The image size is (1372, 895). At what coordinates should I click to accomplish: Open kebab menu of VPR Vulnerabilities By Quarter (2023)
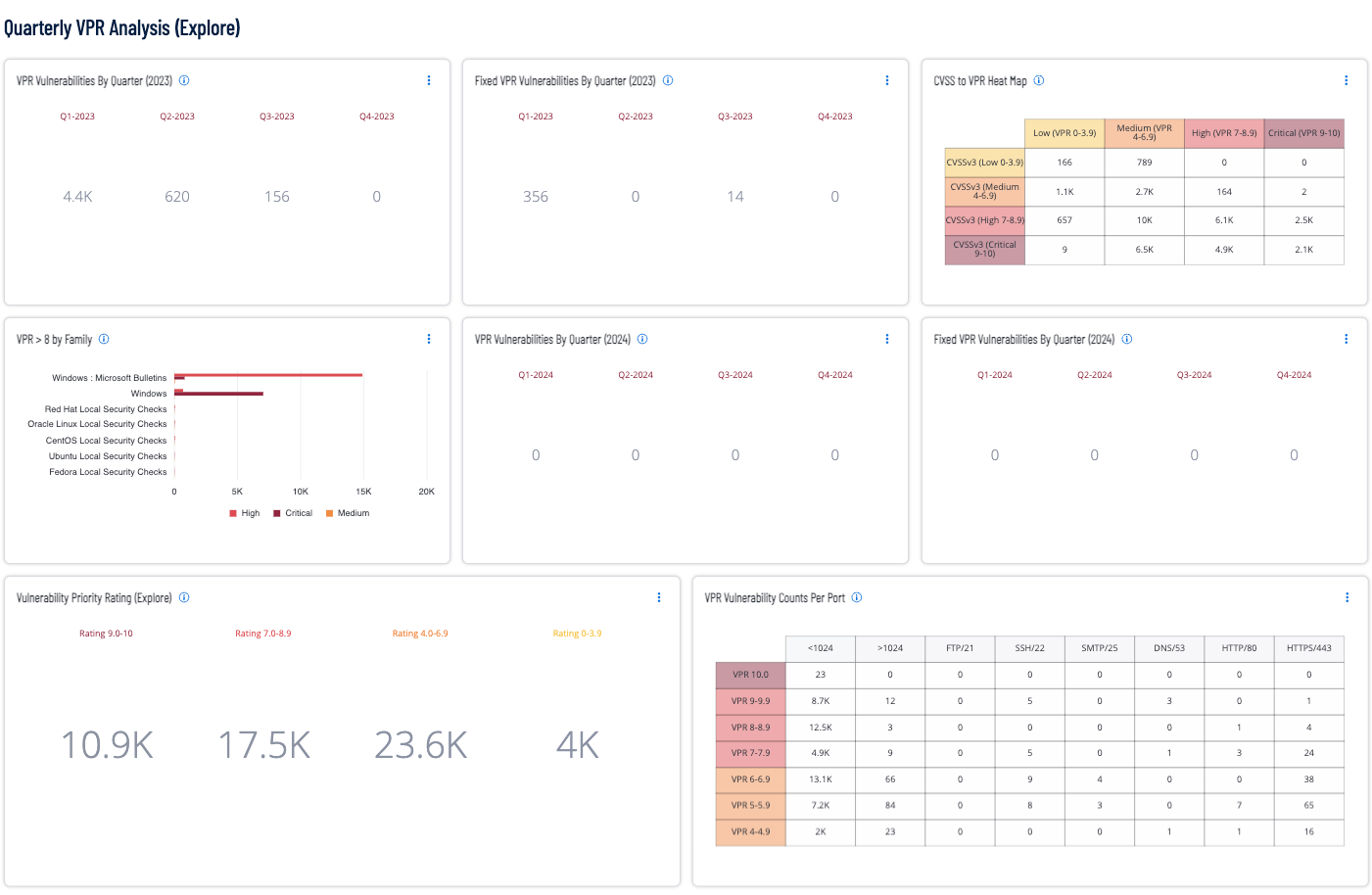click(x=429, y=81)
